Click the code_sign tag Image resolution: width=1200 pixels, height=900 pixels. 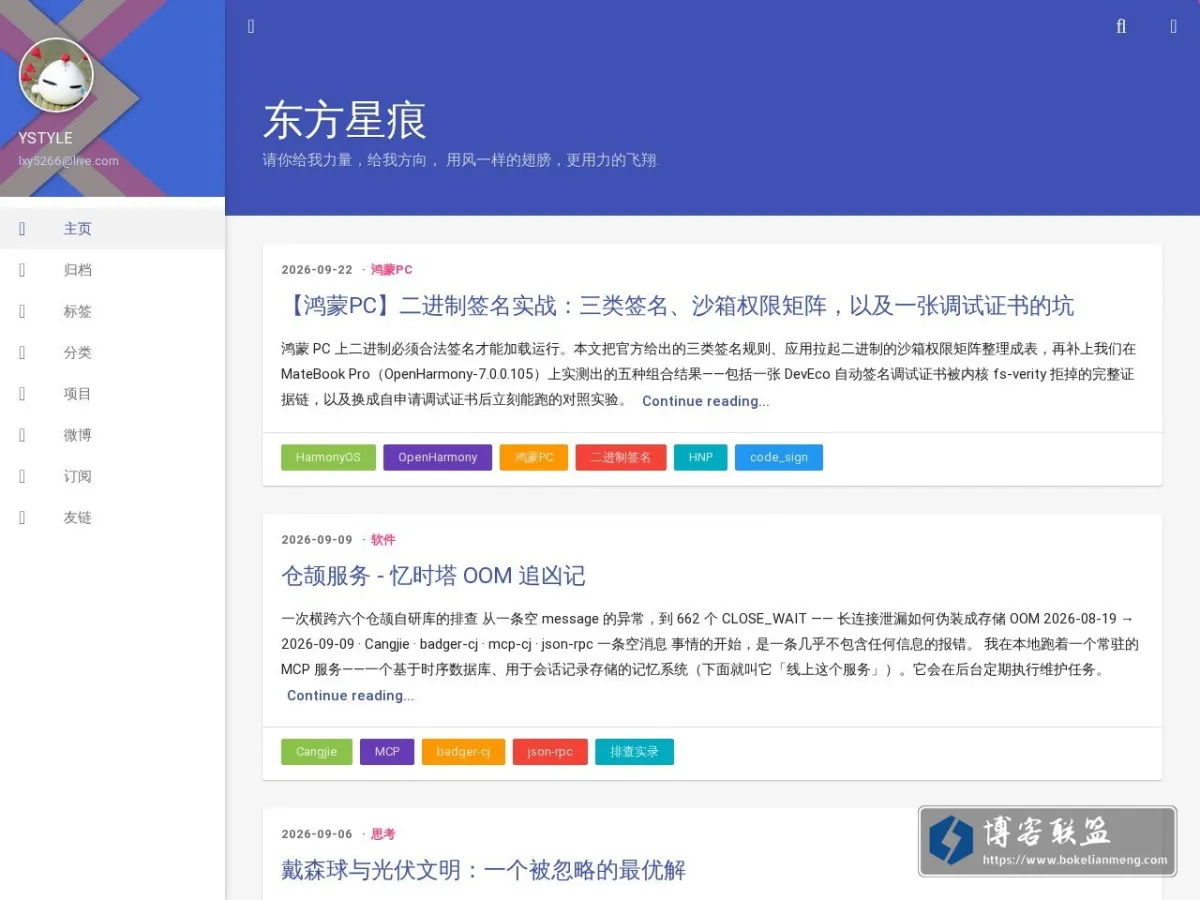point(779,457)
